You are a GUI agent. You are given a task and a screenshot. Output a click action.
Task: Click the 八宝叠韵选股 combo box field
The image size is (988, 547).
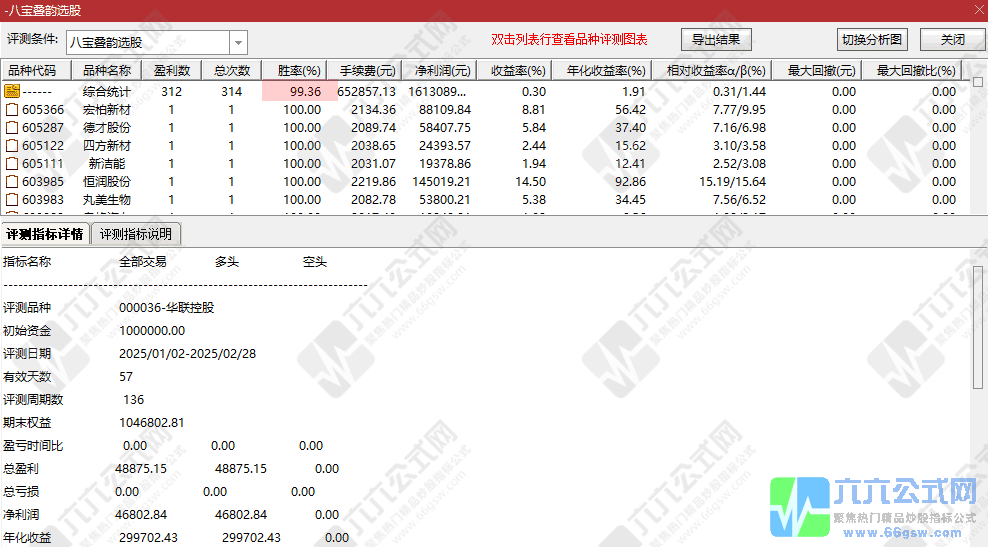tap(147, 42)
